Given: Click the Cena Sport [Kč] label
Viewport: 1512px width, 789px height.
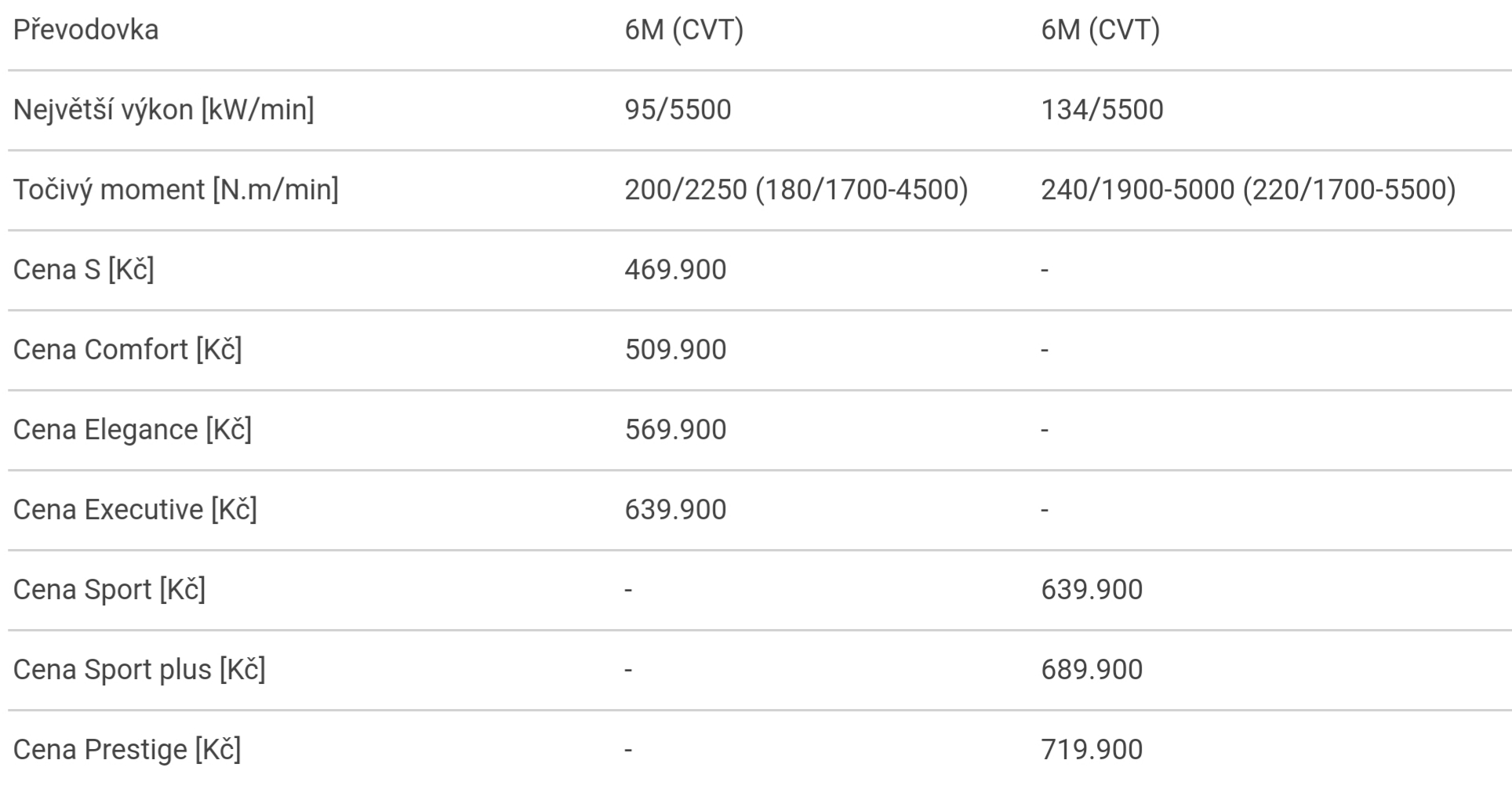Looking at the screenshot, I should click(x=109, y=590).
